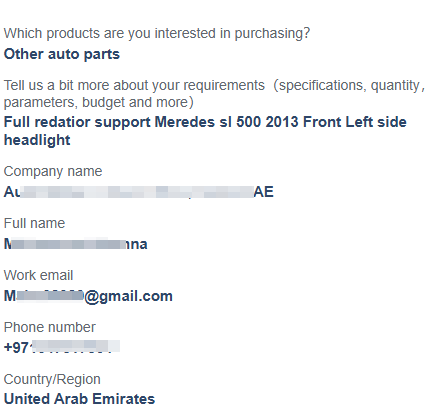Viewport: 435px width, 419px height.
Task: Click the +97 phone number value
Action: (62, 347)
